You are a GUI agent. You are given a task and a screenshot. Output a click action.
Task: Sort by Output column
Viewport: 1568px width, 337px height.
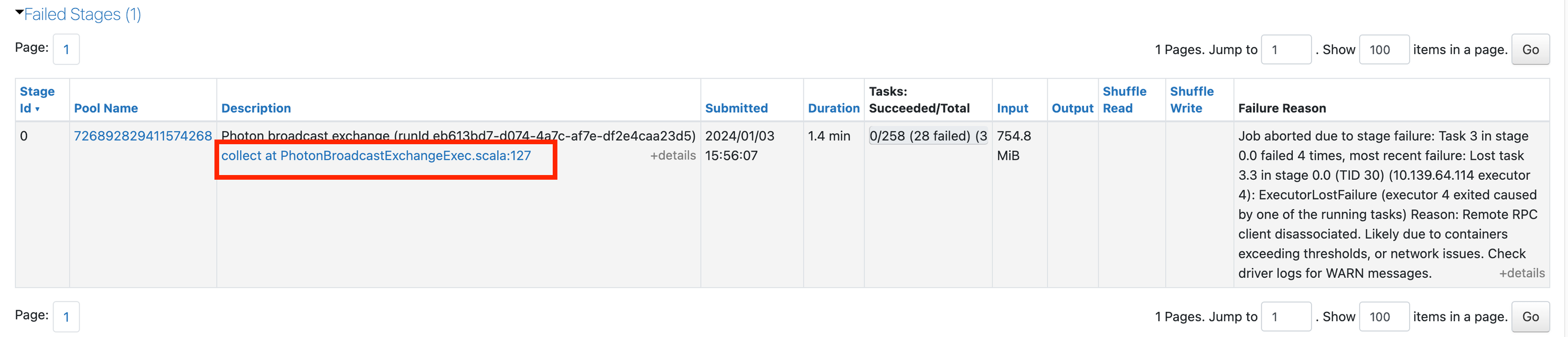[1072, 108]
